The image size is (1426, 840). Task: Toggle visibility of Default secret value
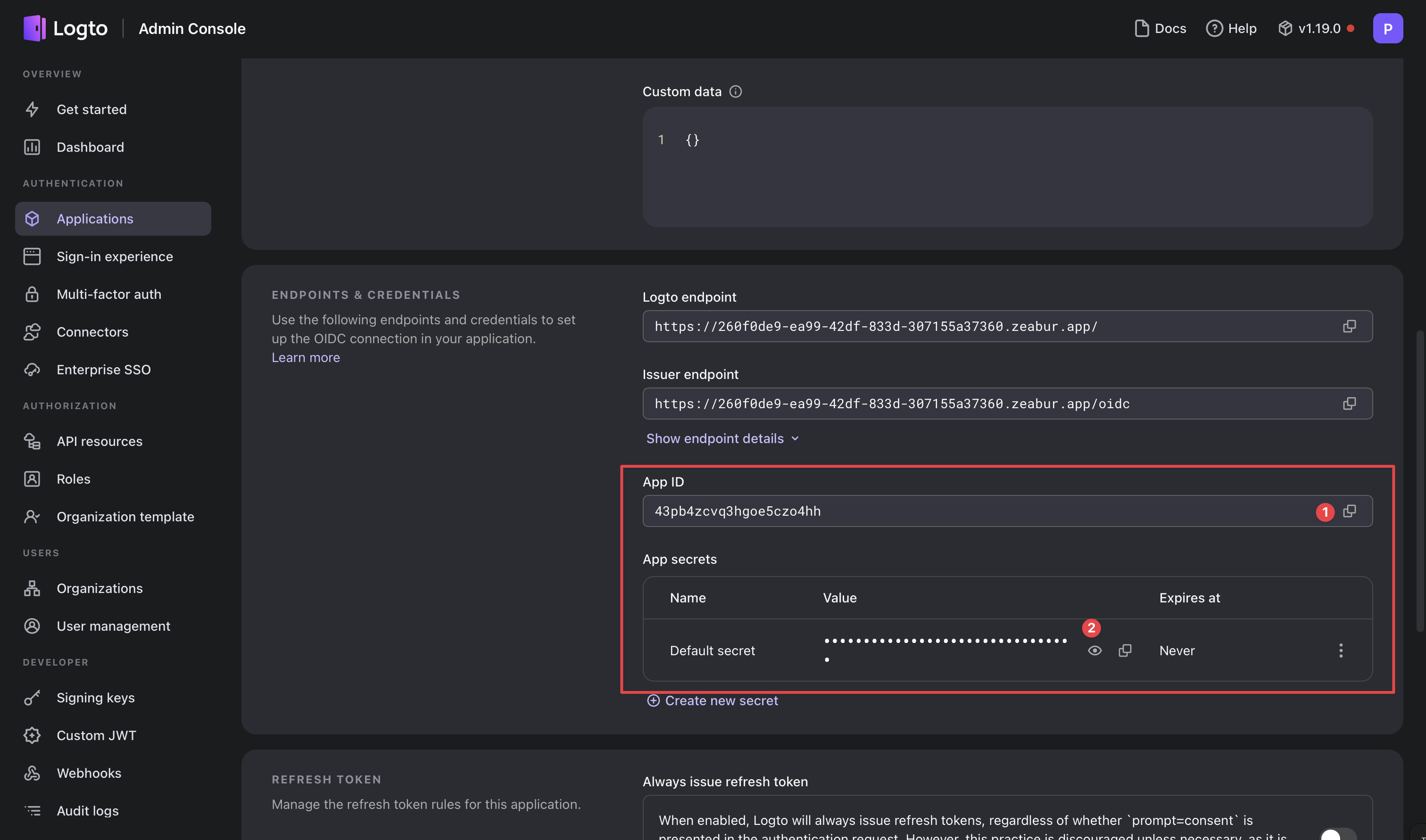pos(1094,650)
